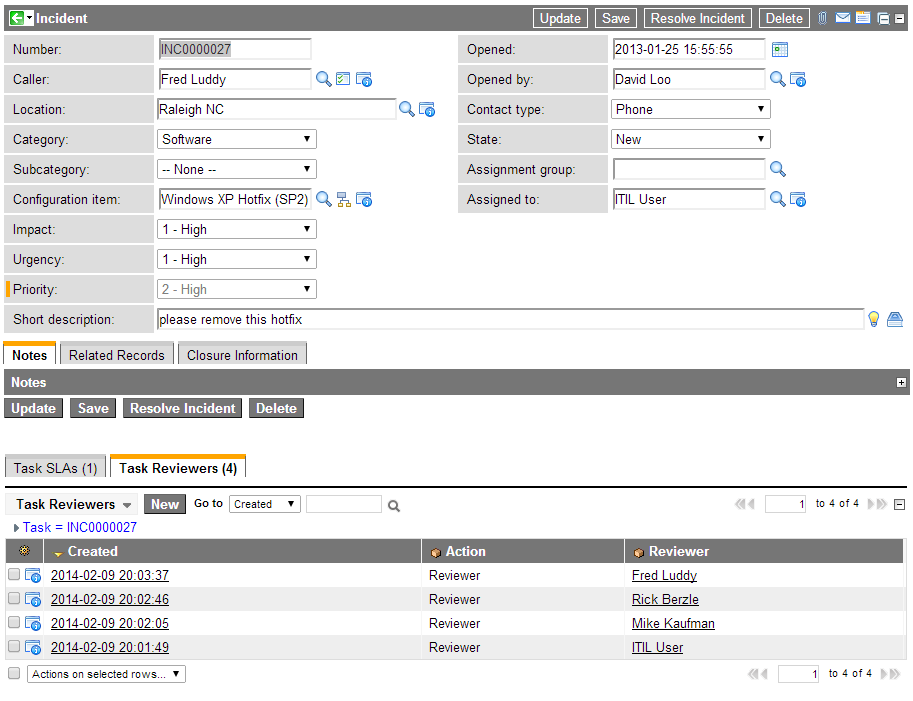Switch to the Related Records tab

pos(116,354)
